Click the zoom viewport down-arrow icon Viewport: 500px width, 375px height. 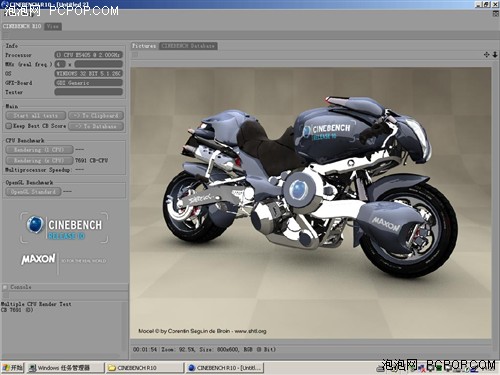495,54
